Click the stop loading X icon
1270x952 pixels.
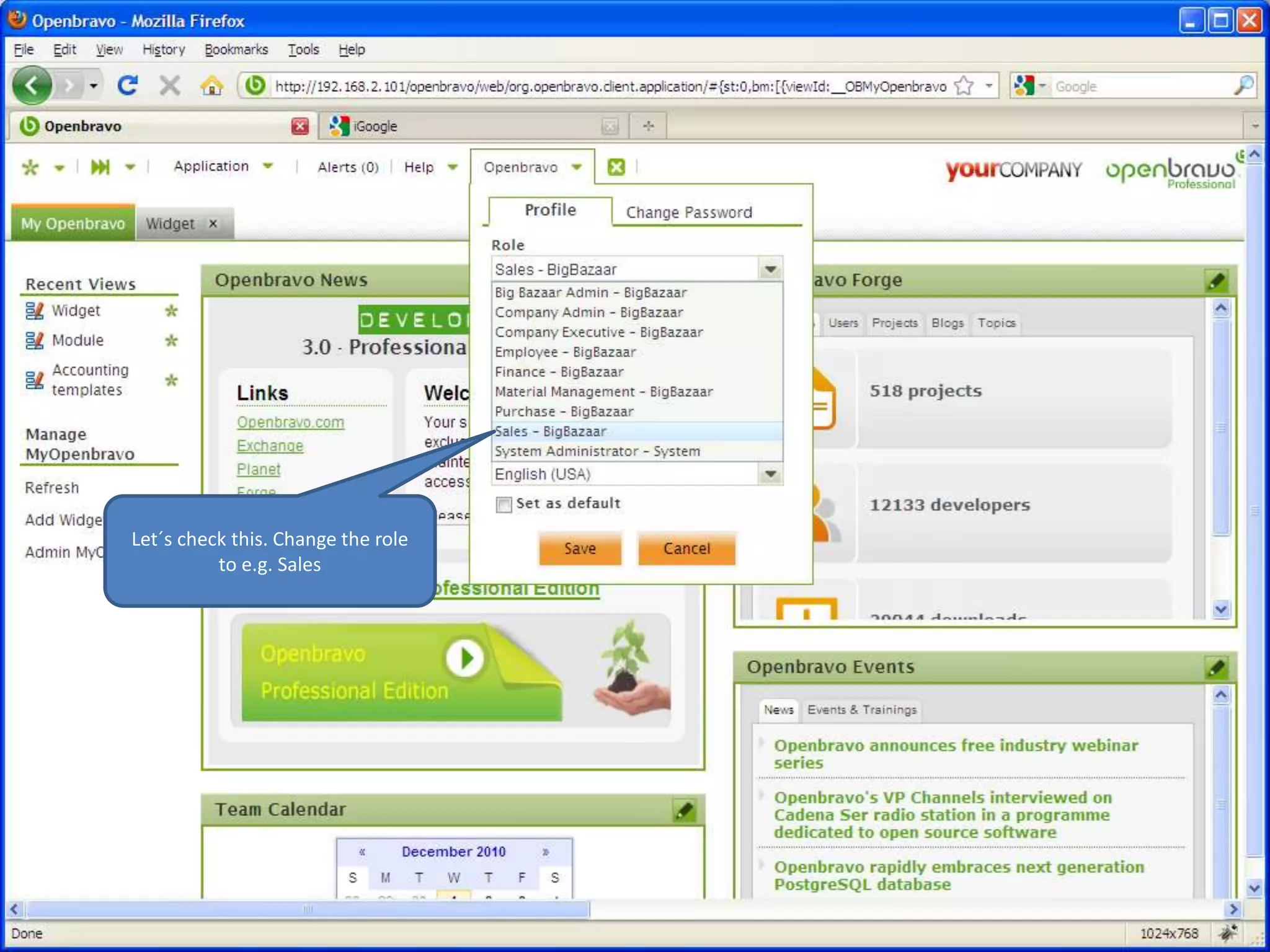pyautogui.click(x=169, y=86)
